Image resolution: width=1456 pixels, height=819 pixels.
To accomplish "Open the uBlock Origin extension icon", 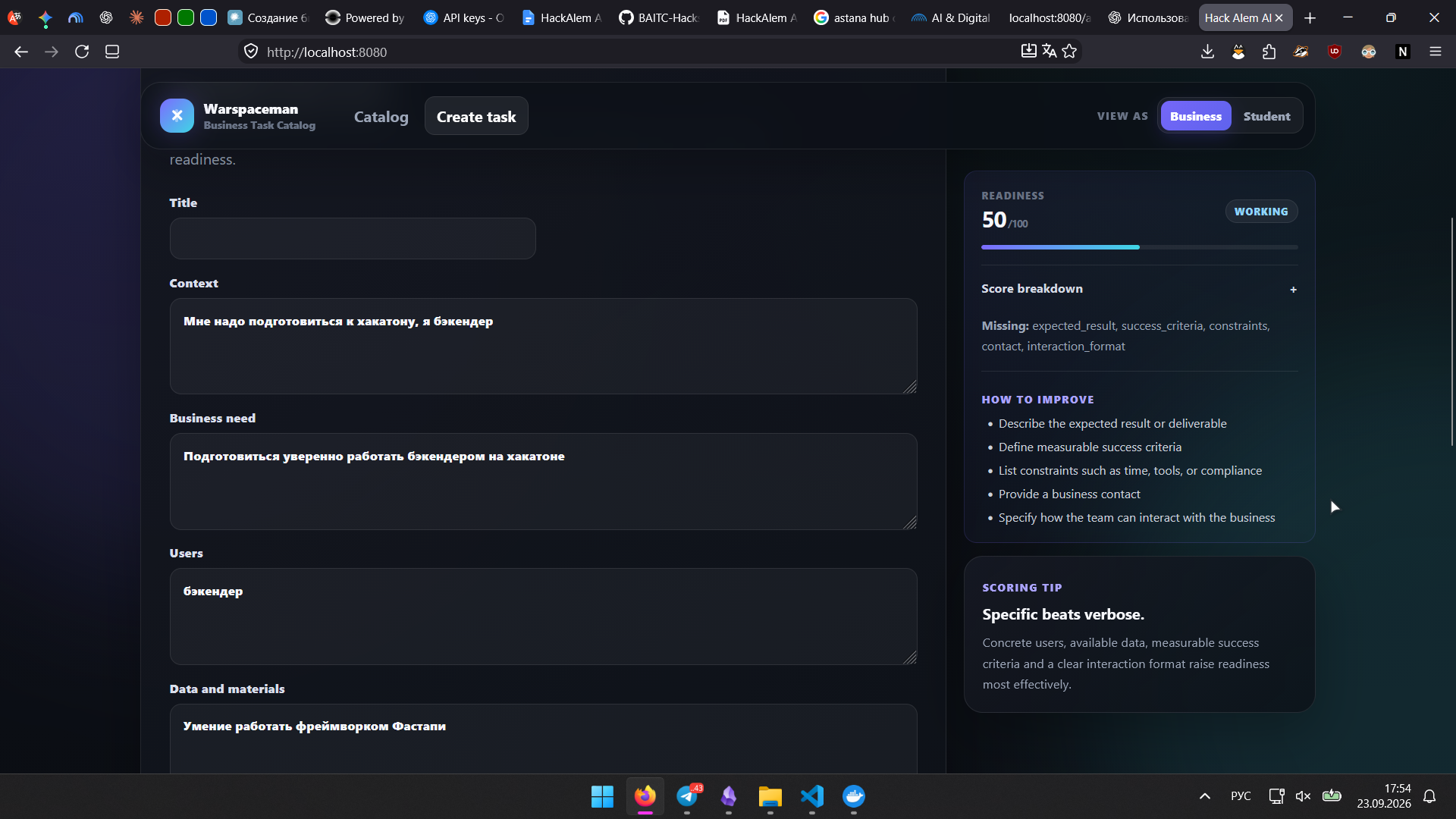I will [x=1335, y=52].
